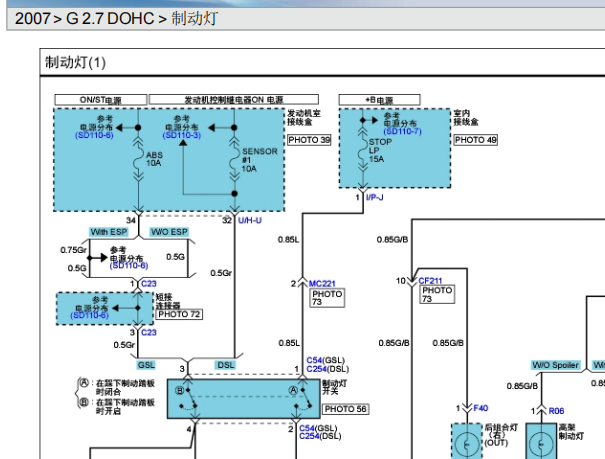
Task: Open PHOTO 49 interior junction box
Action: tap(475, 140)
